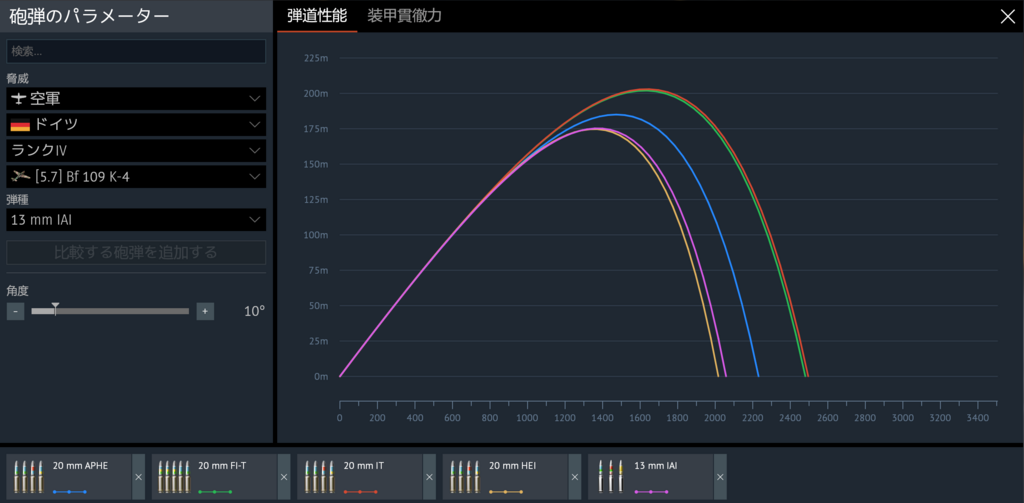Remove the 20 mm APHE shell card
The image size is (1024, 503).
tap(138, 477)
